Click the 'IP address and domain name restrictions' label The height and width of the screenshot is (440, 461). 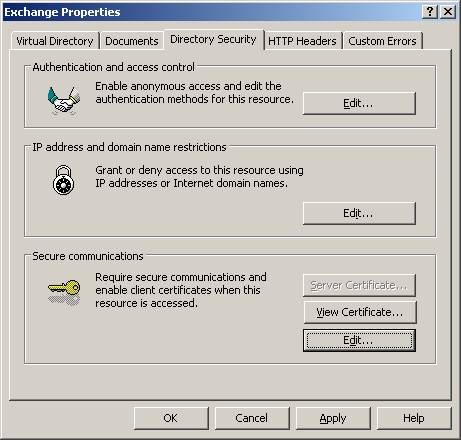click(x=129, y=147)
